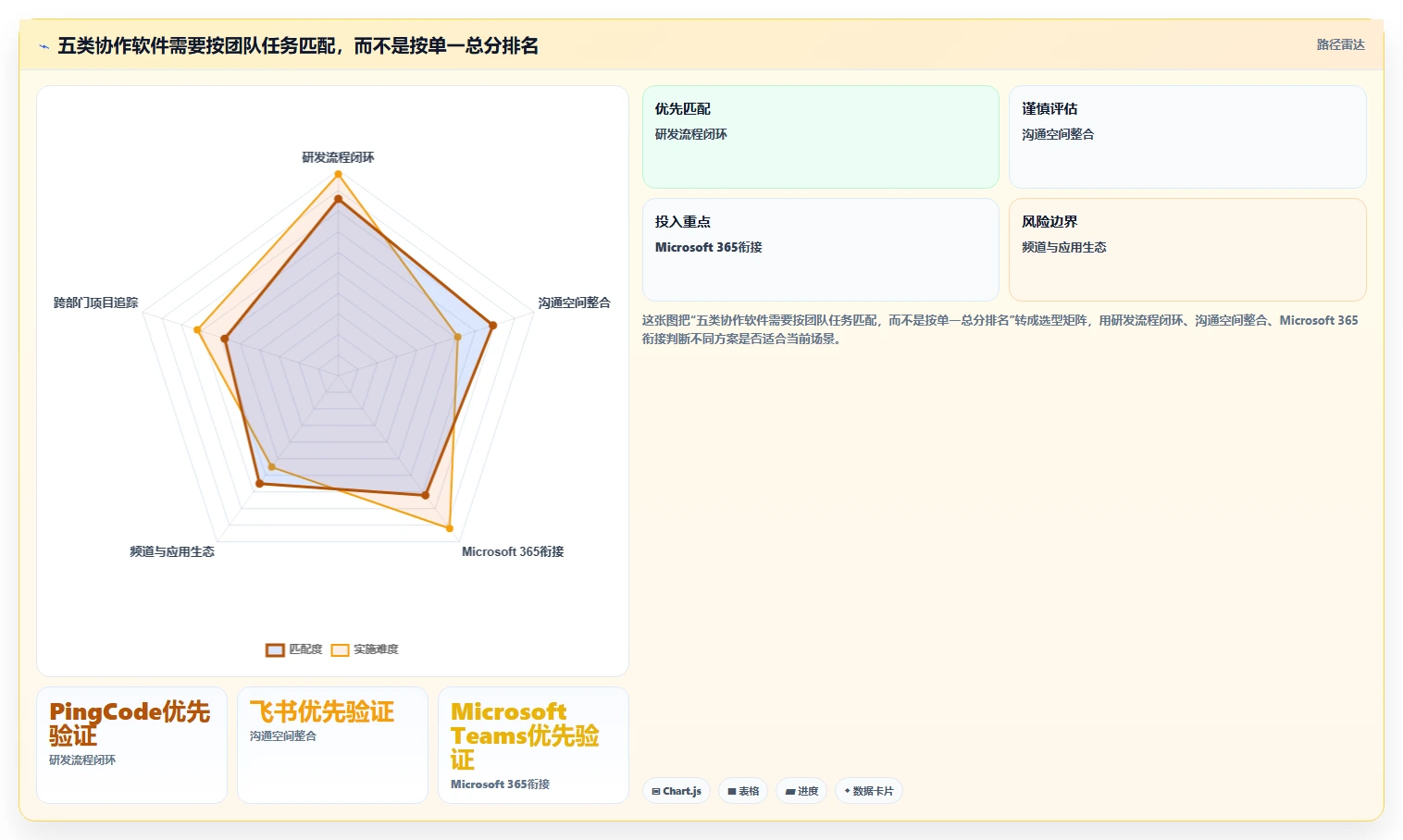Click the page title about 五类协作软件
This screenshot has width=1403, height=840.
tap(298, 45)
